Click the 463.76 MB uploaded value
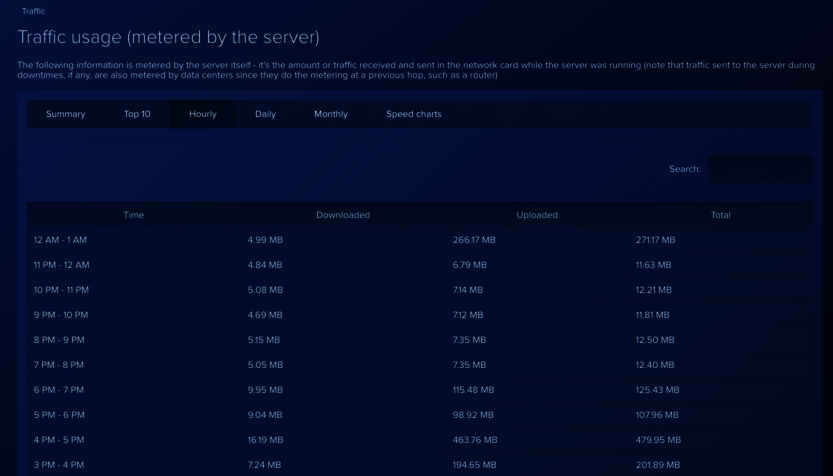The image size is (833, 476). pyautogui.click(x=475, y=440)
